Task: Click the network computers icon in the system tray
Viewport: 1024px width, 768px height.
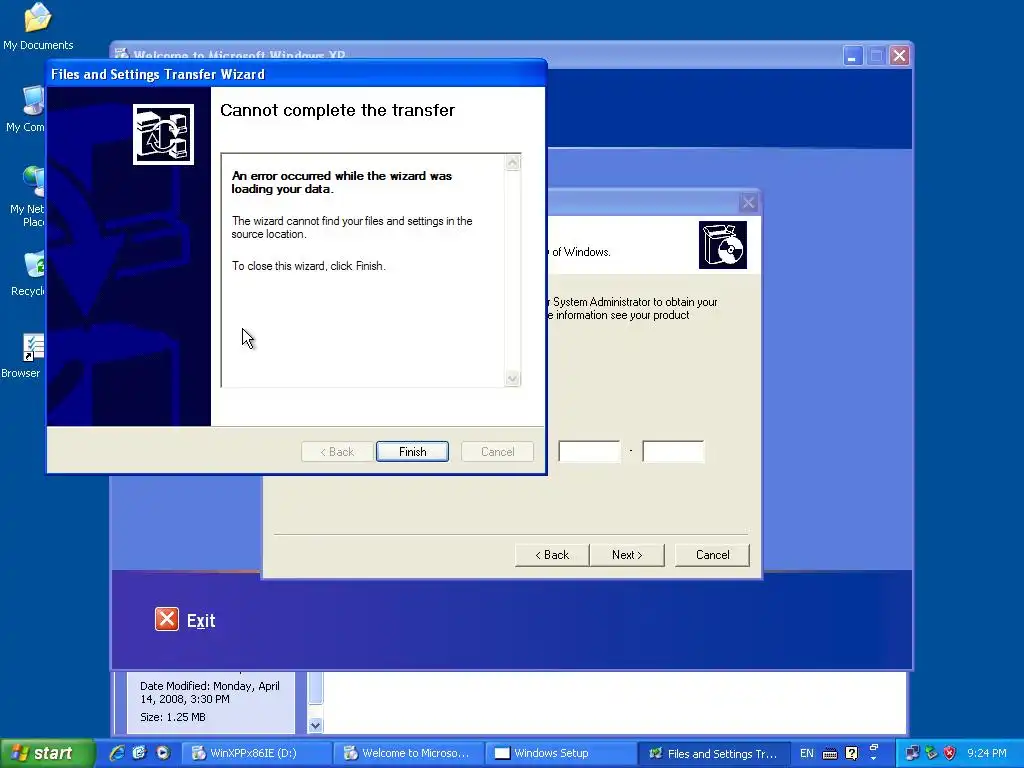Action: pos(912,753)
